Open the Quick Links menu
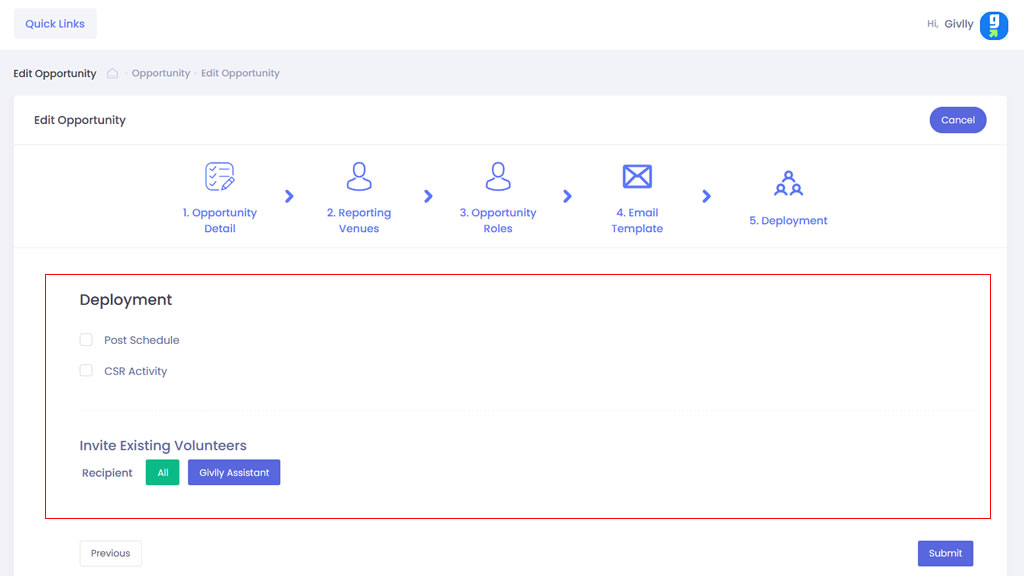The image size is (1024, 576). point(55,24)
